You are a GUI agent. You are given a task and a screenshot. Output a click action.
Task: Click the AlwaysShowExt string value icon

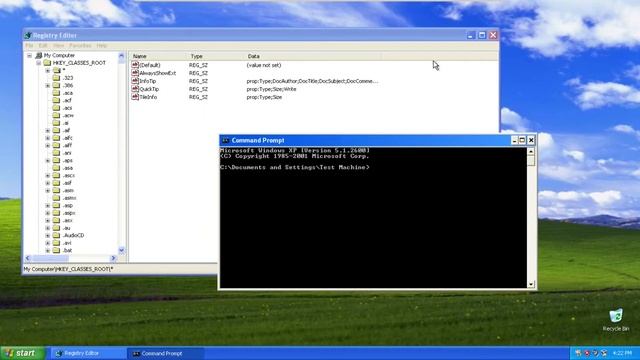pos(135,73)
